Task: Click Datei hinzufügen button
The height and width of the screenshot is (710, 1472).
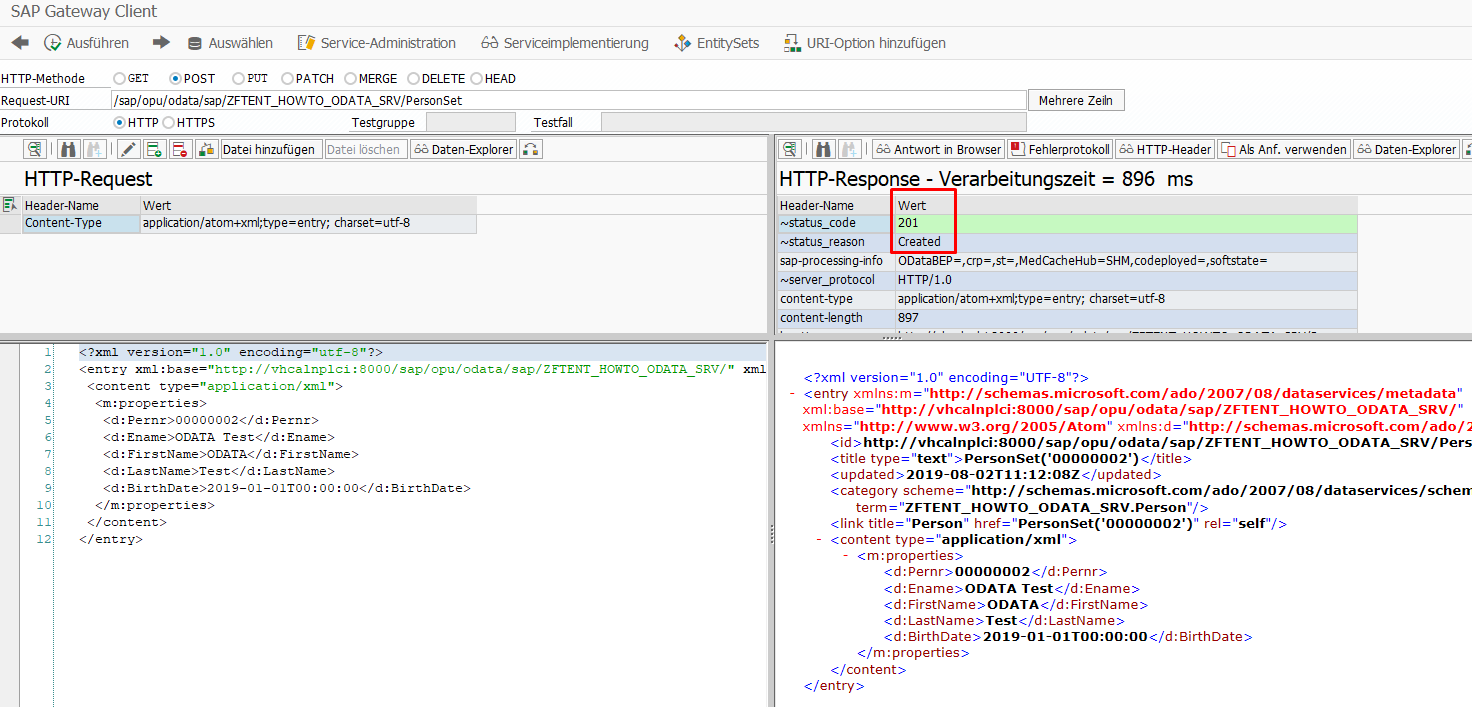Action: tap(268, 149)
